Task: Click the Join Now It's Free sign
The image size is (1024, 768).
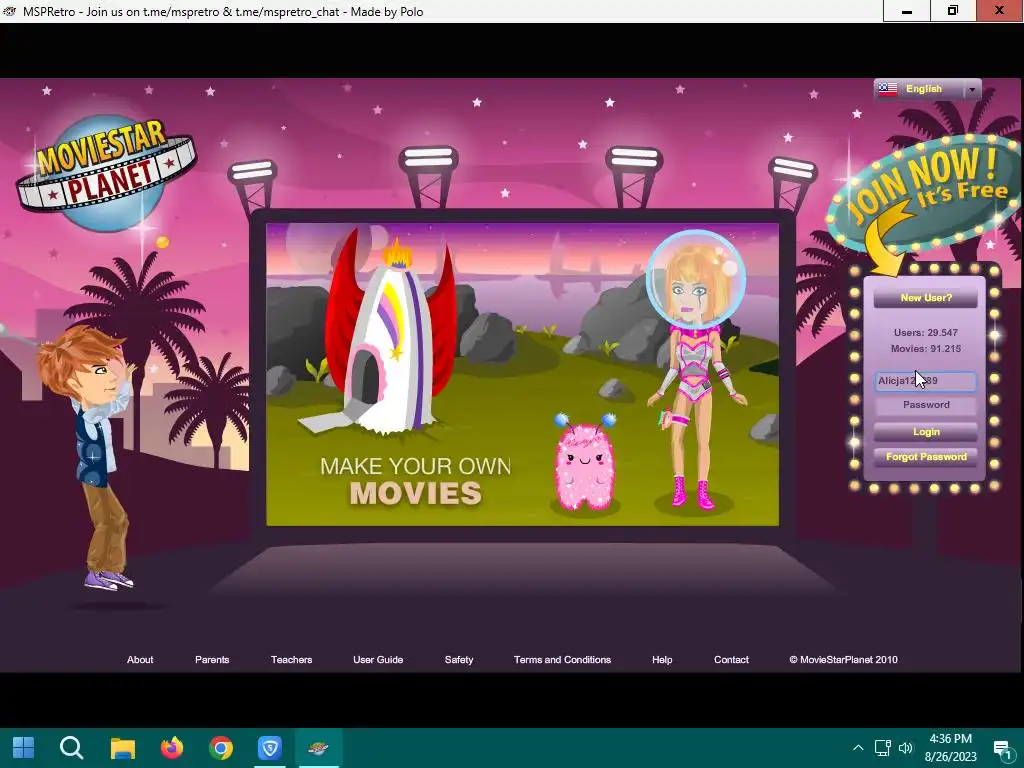Action: [x=926, y=194]
